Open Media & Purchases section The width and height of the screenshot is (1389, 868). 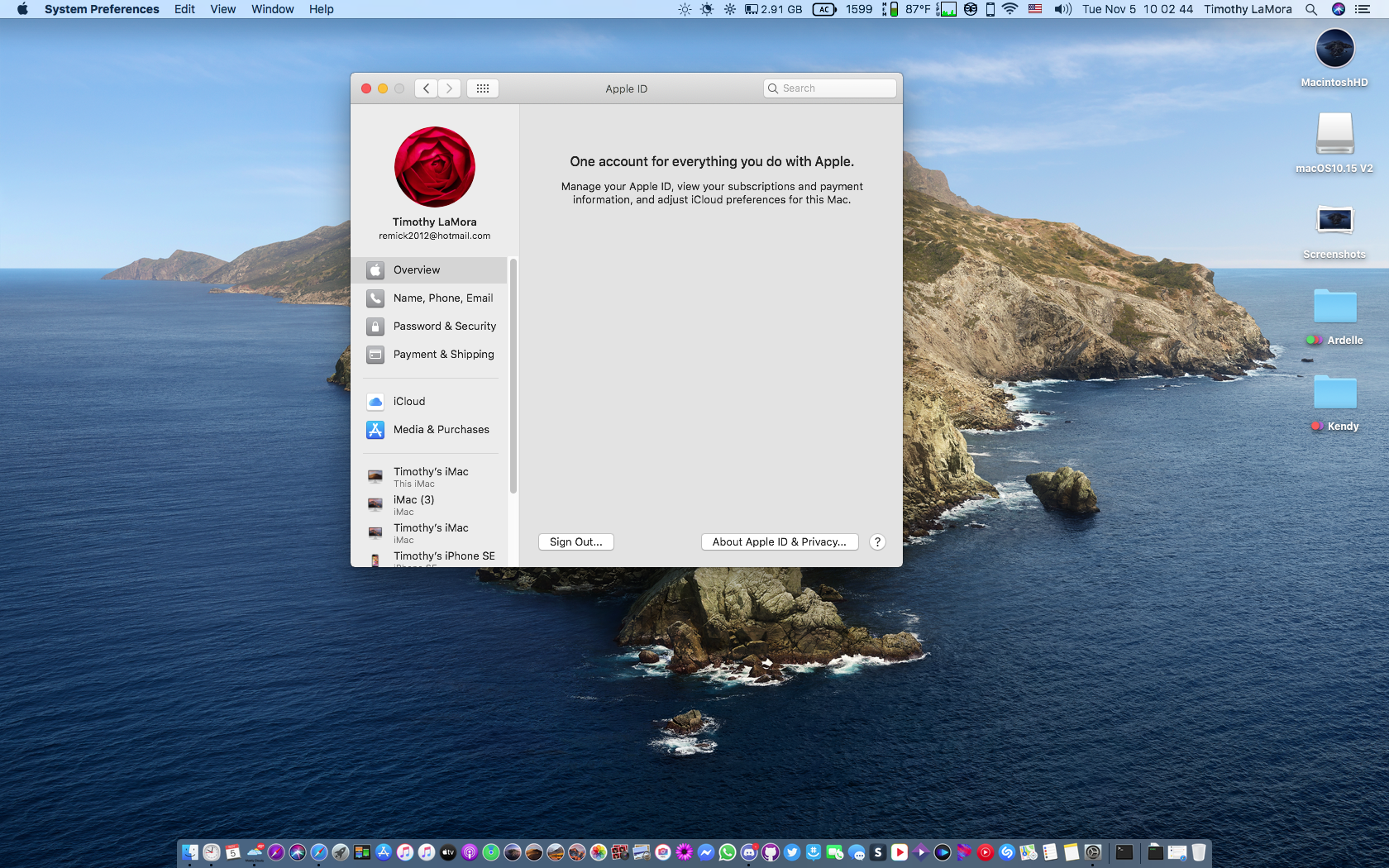point(429,430)
